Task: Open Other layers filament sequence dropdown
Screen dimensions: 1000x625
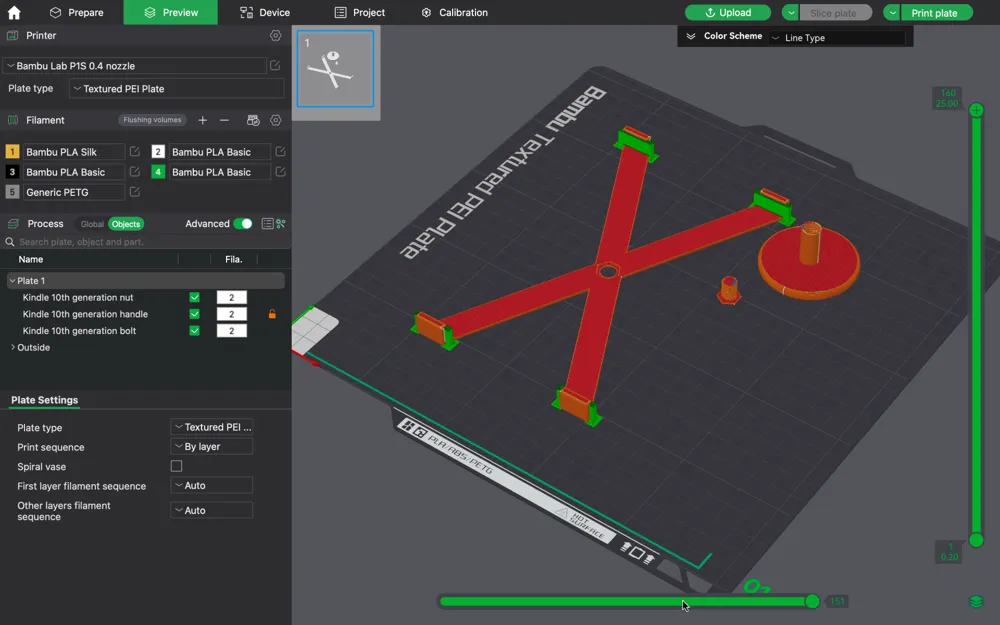Action: click(212, 510)
